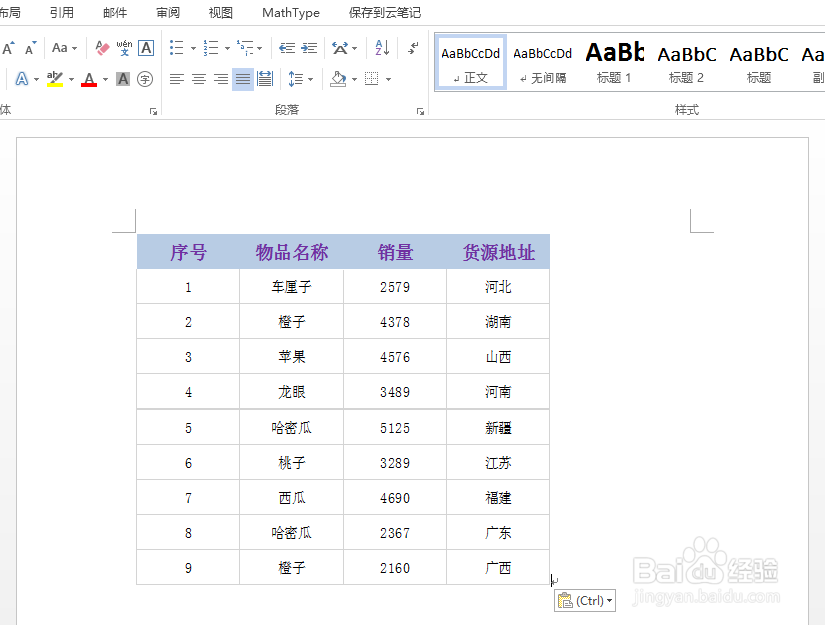825x625 pixels.
Task: Apply the 无间隔 style
Action: click(x=542, y=63)
